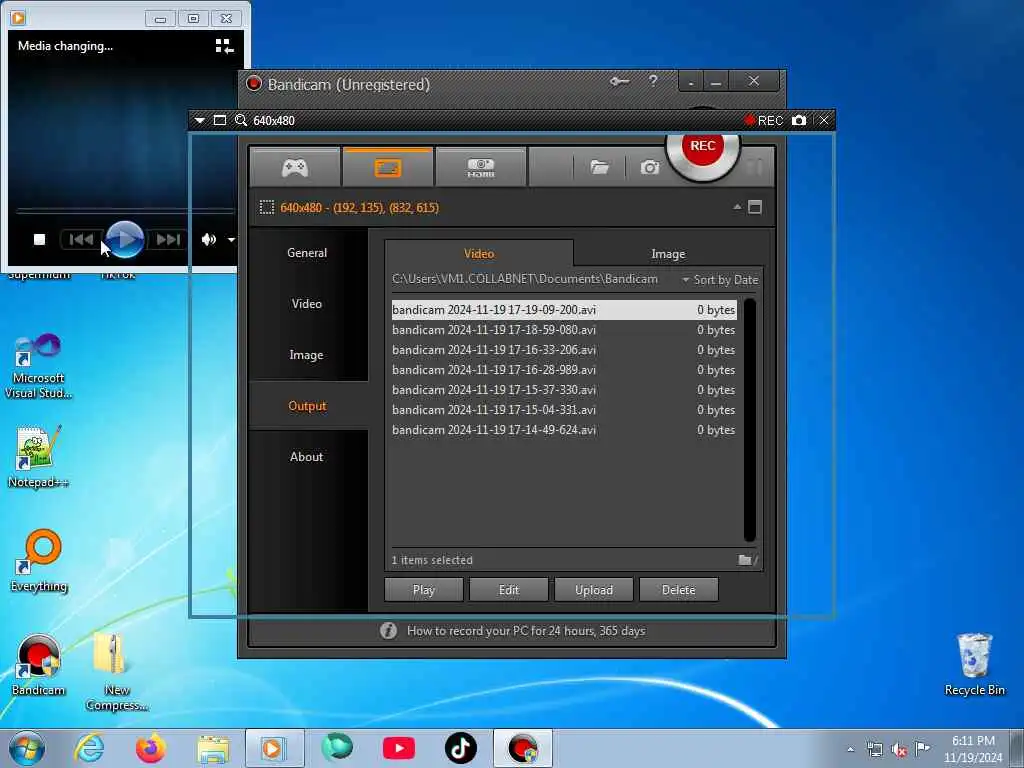Open Notepad++ desktop shortcut

pyautogui.click(x=39, y=457)
